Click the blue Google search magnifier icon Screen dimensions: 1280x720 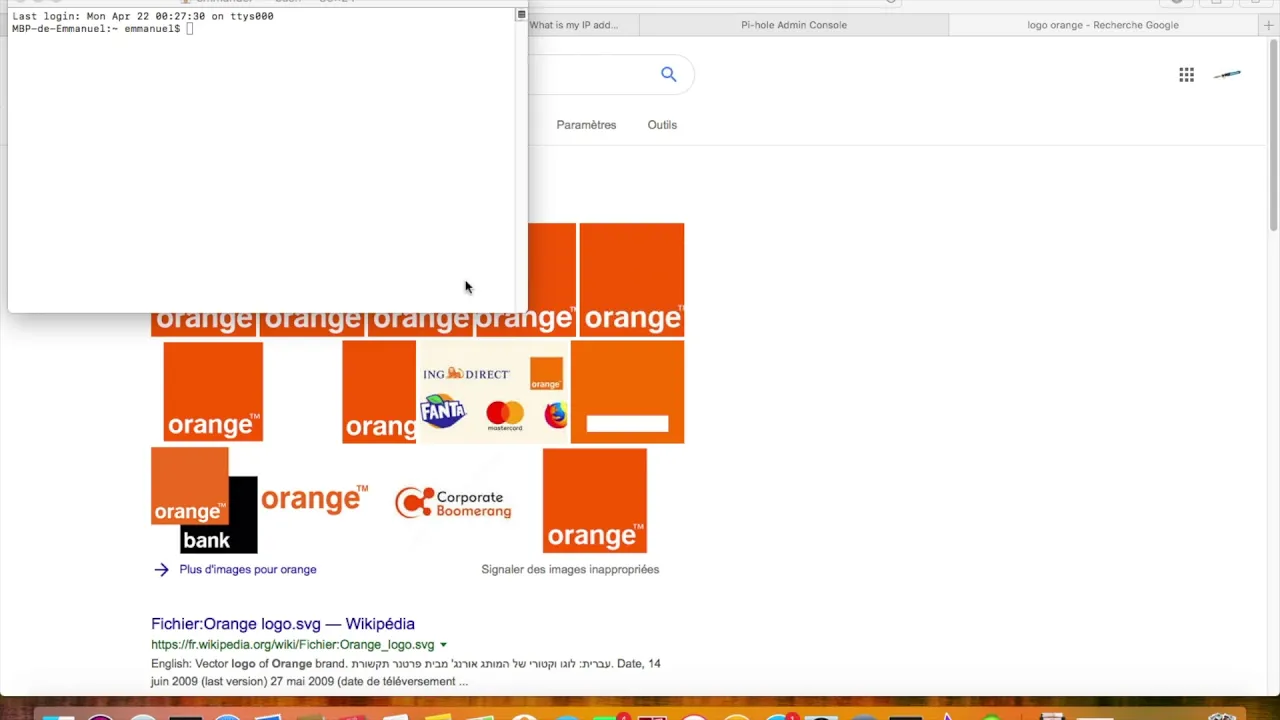(x=668, y=74)
